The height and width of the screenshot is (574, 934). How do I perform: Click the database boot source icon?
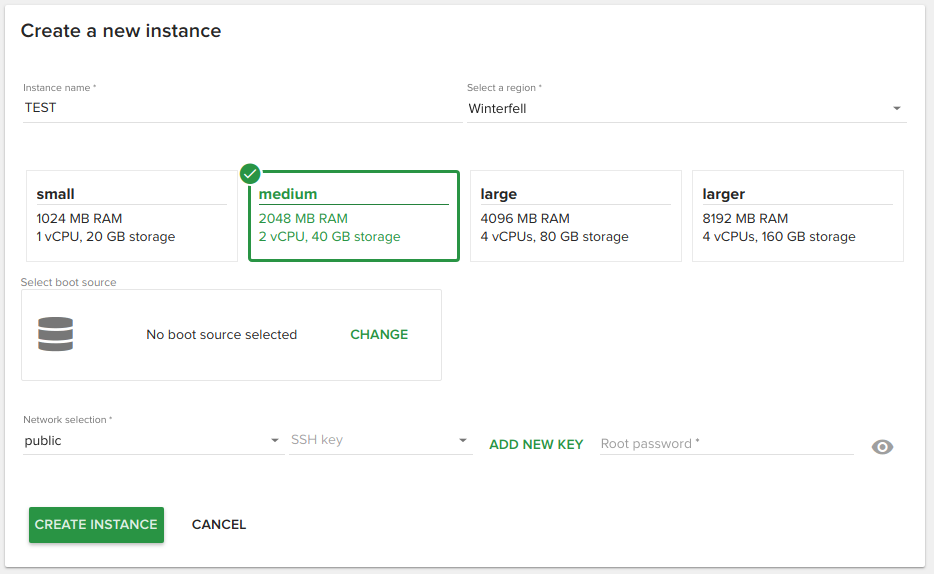click(x=56, y=334)
